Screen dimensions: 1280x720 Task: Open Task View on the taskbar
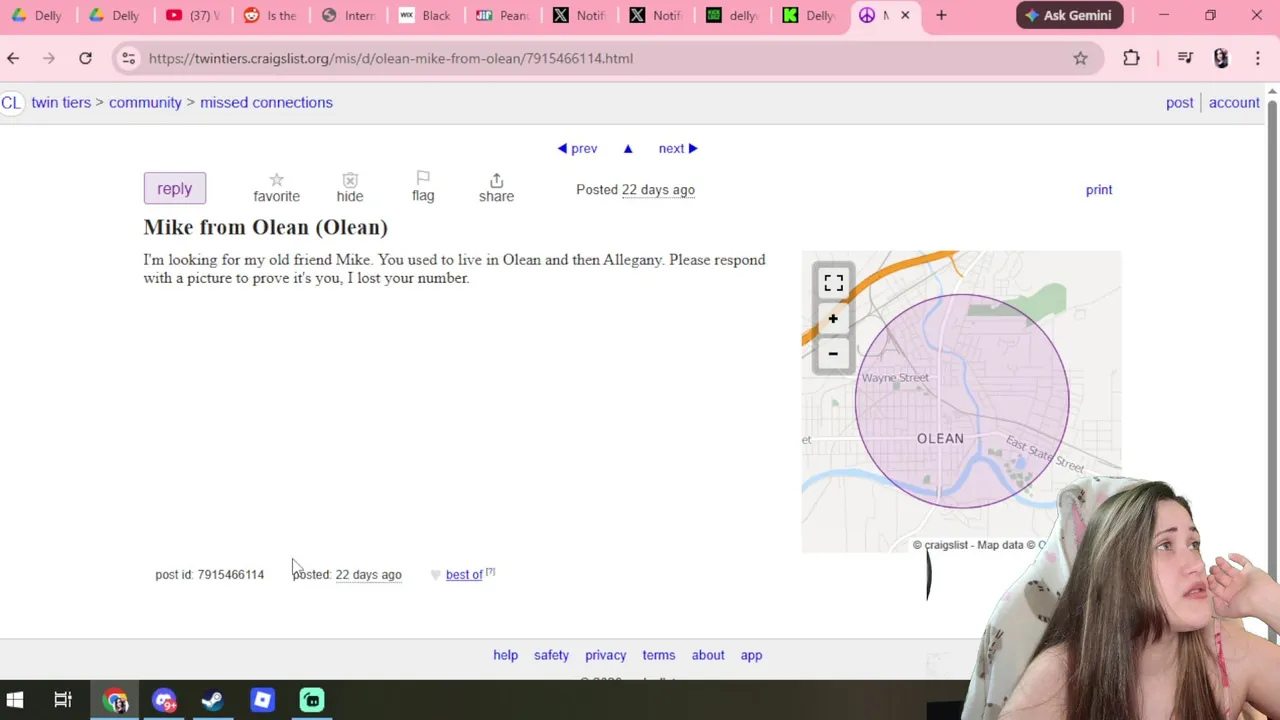(x=63, y=700)
